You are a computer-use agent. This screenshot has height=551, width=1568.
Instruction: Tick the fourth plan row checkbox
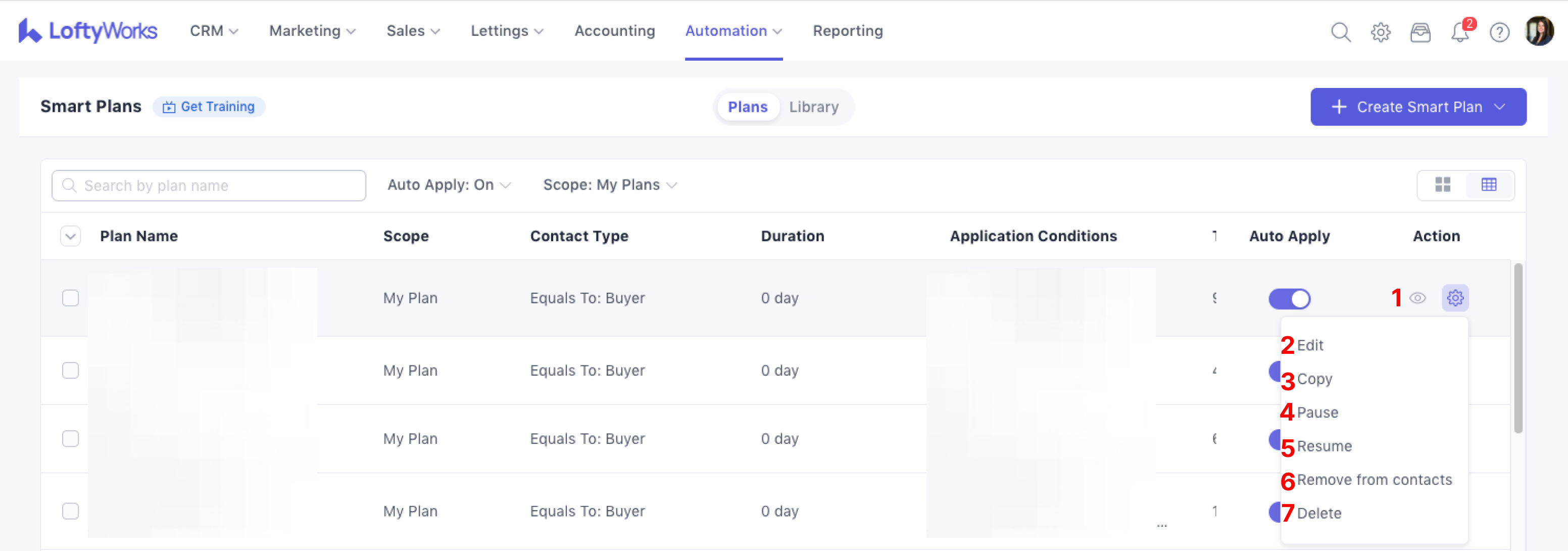pos(71,511)
